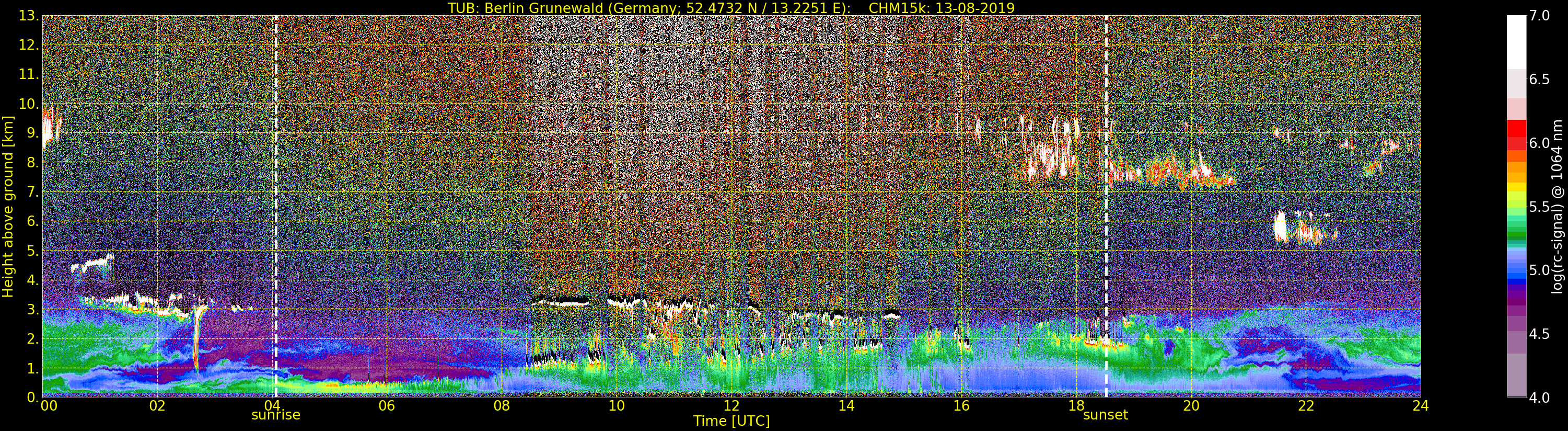The width and height of the screenshot is (1568, 431).
Task: Click the colorbar tick value "5.0"
Action: (1539, 270)
